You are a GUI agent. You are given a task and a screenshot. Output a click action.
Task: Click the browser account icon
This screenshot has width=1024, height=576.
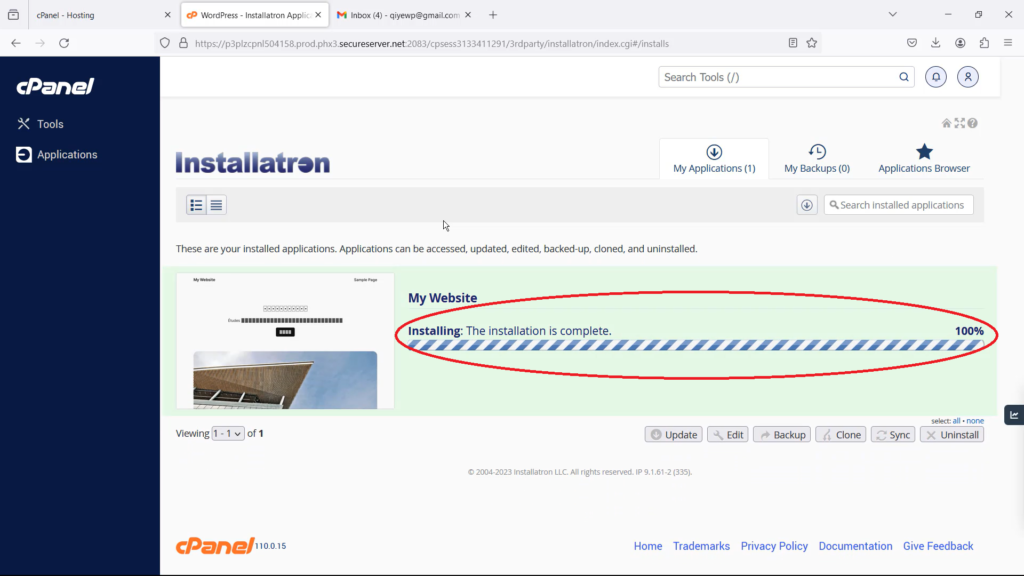(960, 43)
